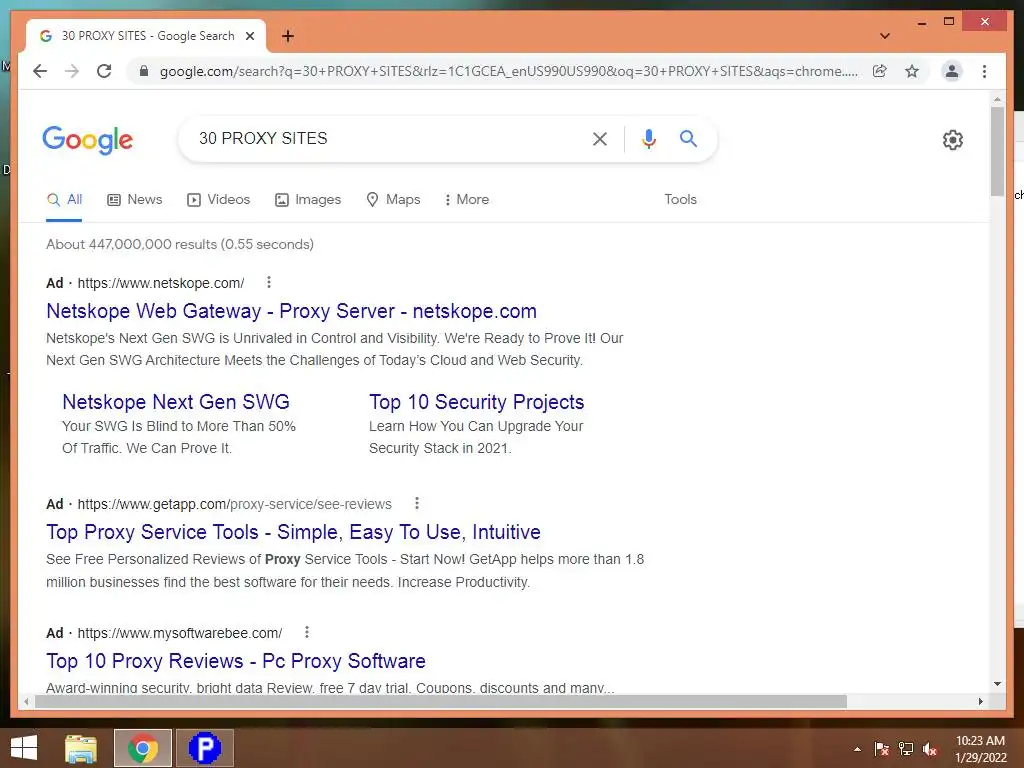The image size is (1024, 768).
Task: Close the 30 PROXY SITES tab
Action: click(x=249, y=36)
